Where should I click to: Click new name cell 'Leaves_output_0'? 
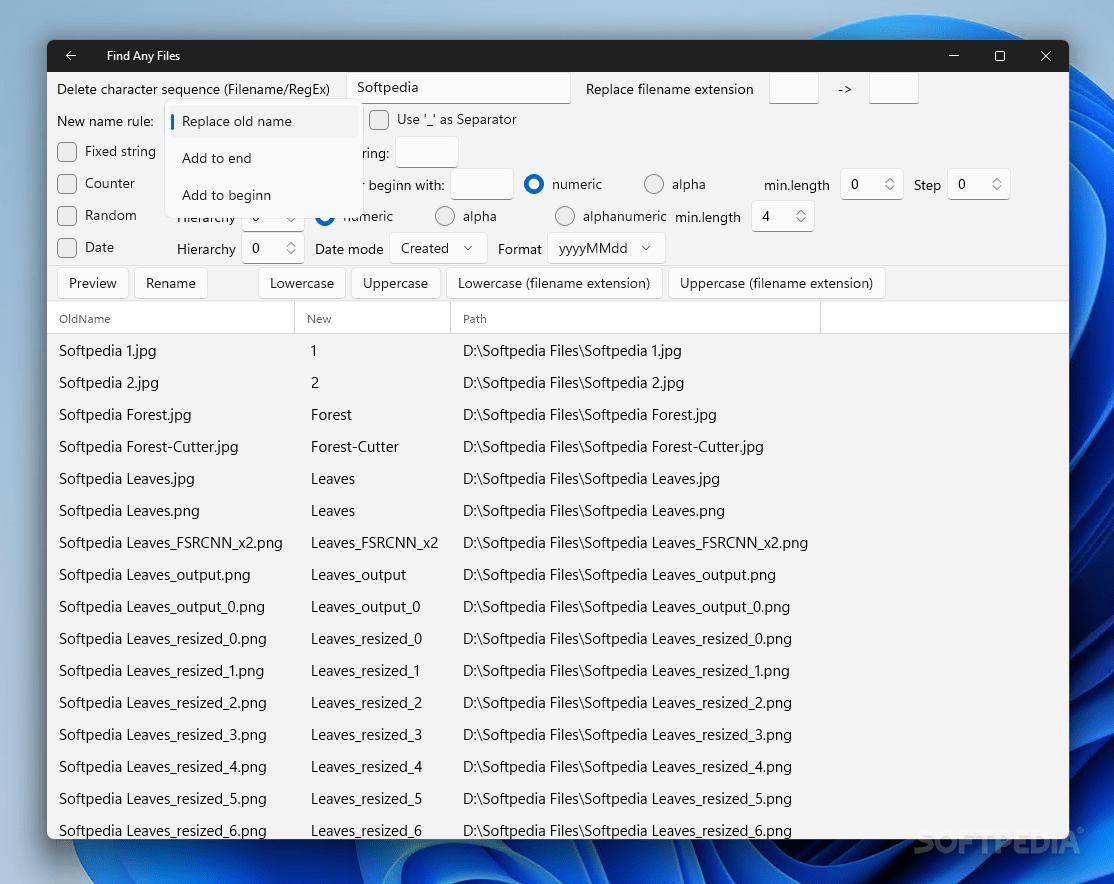[365, 607]
